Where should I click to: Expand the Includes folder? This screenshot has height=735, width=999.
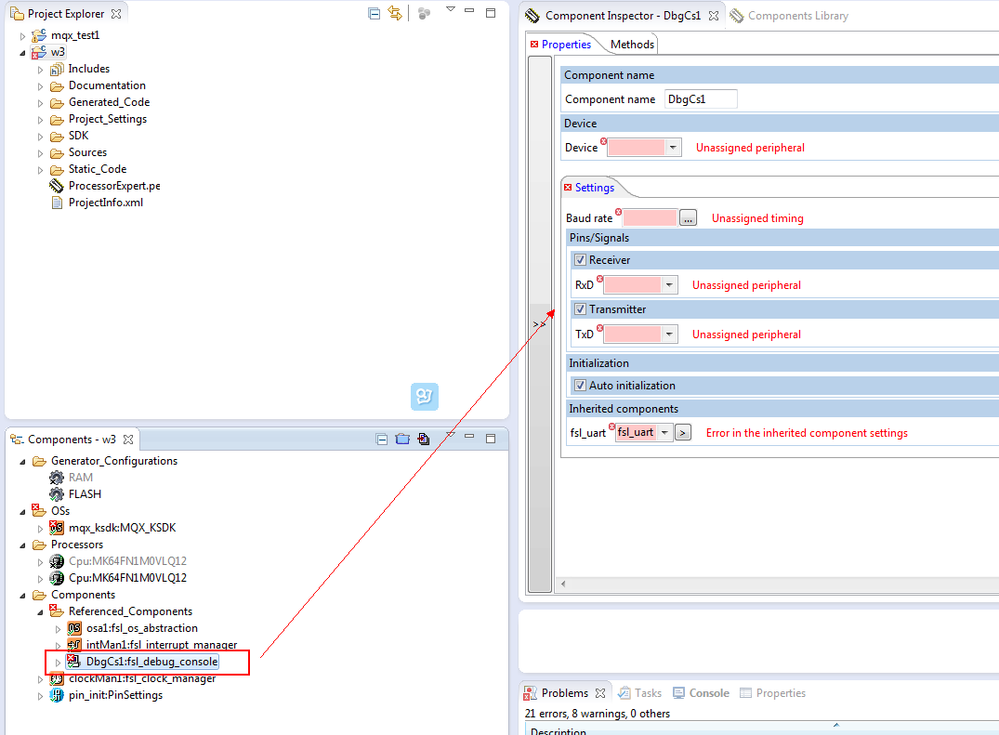pos(40,69)
